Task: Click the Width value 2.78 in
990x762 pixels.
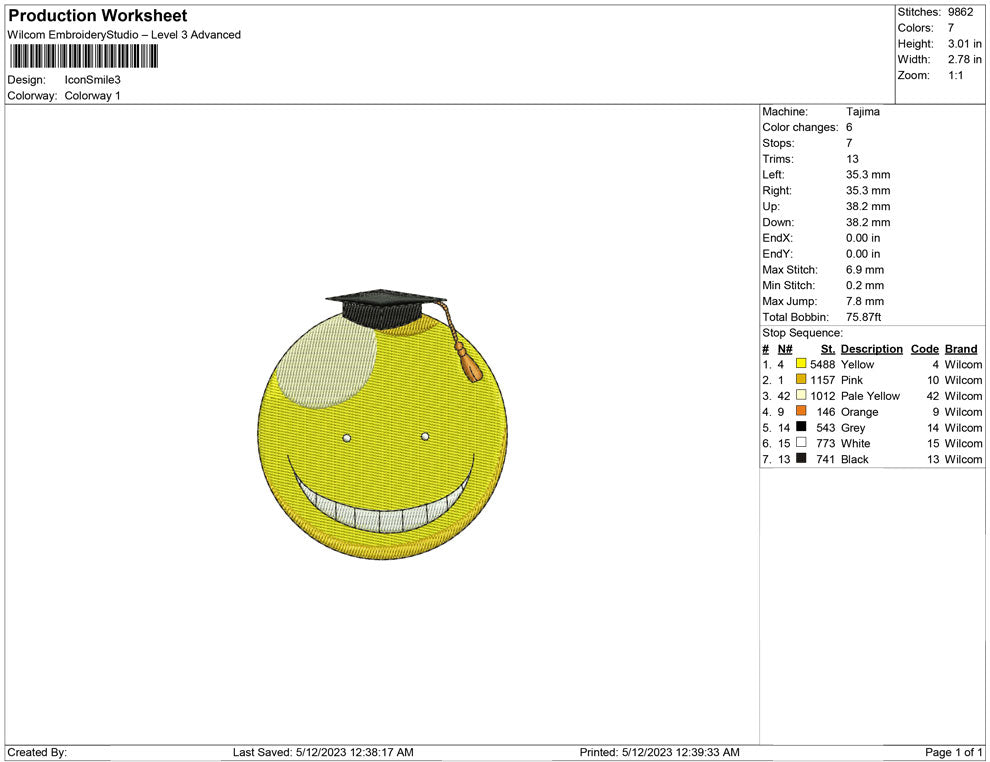Action: coord(964,59)
